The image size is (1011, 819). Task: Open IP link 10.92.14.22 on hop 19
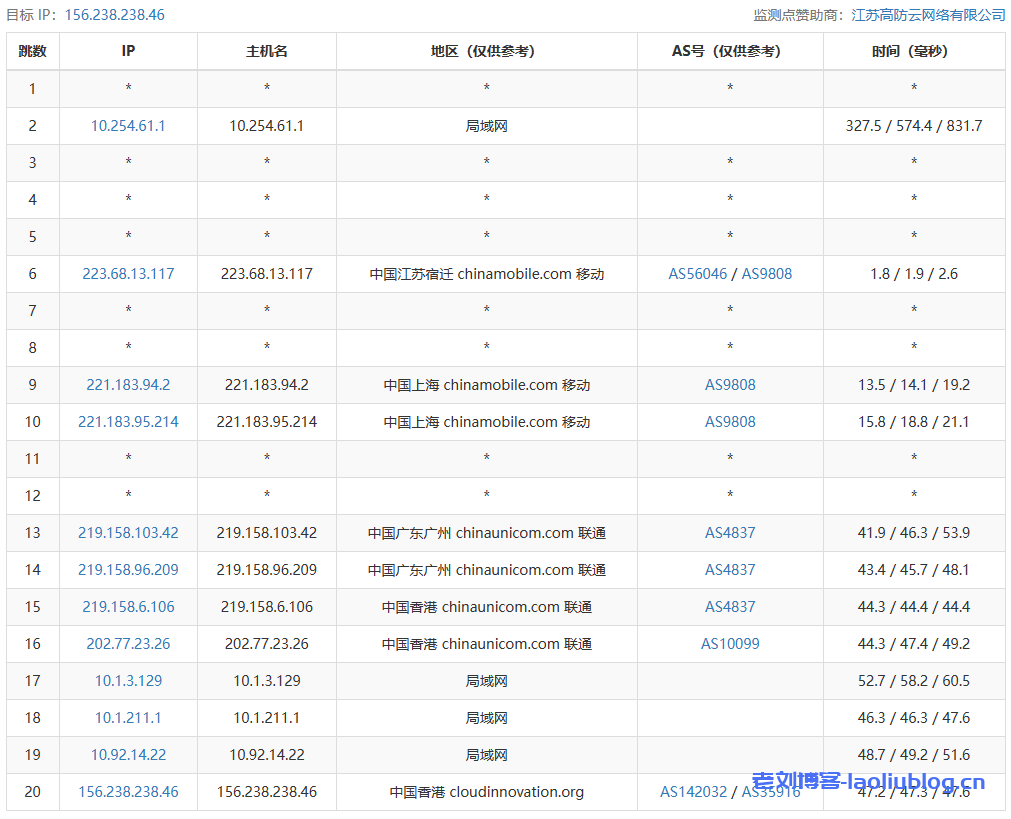pos(127,754)
